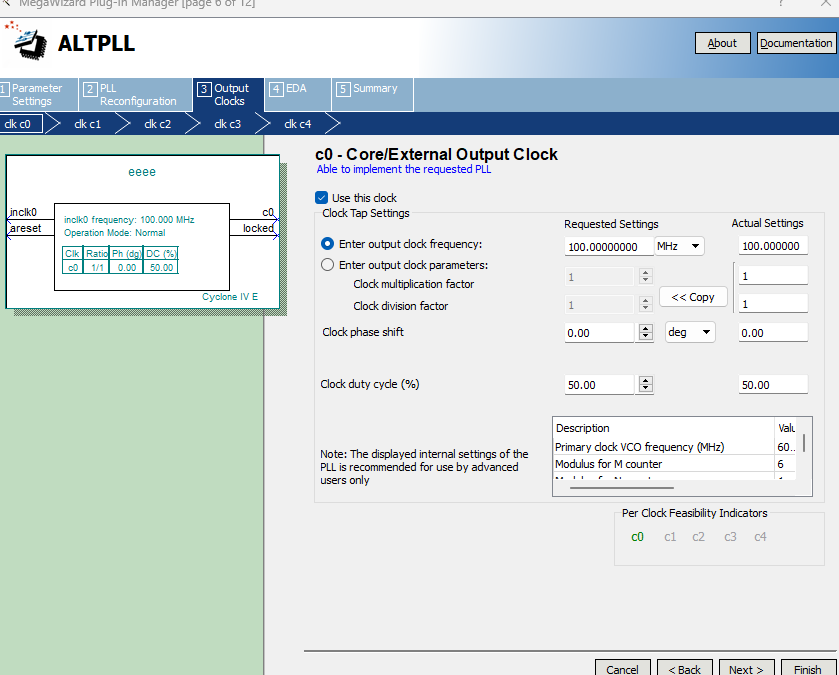Viewport: 839px width, 675px height.
Task: Click the Cancel button
Action: tap(622, 669)
